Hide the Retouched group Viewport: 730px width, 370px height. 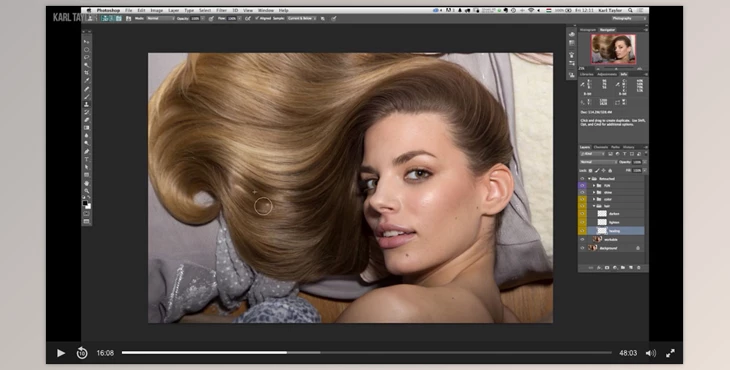coord(582,179)
